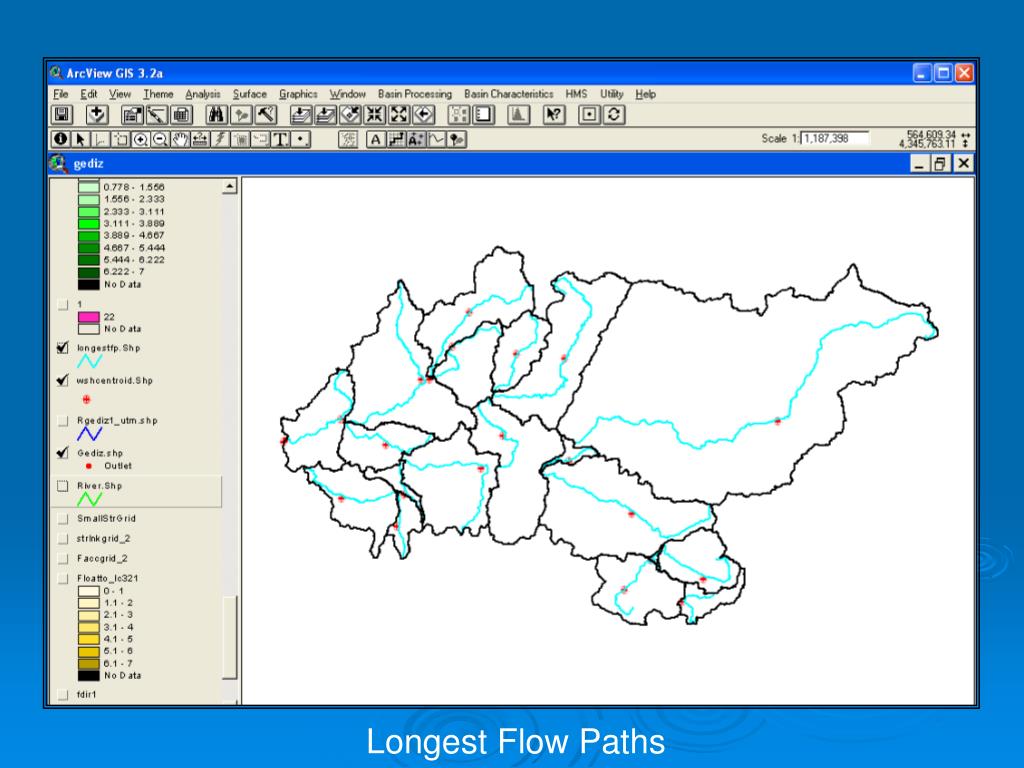Enable the Floatto_lc321 theme checkbox
This screenshot has width=1024, height=768.
tap(63, 578)
